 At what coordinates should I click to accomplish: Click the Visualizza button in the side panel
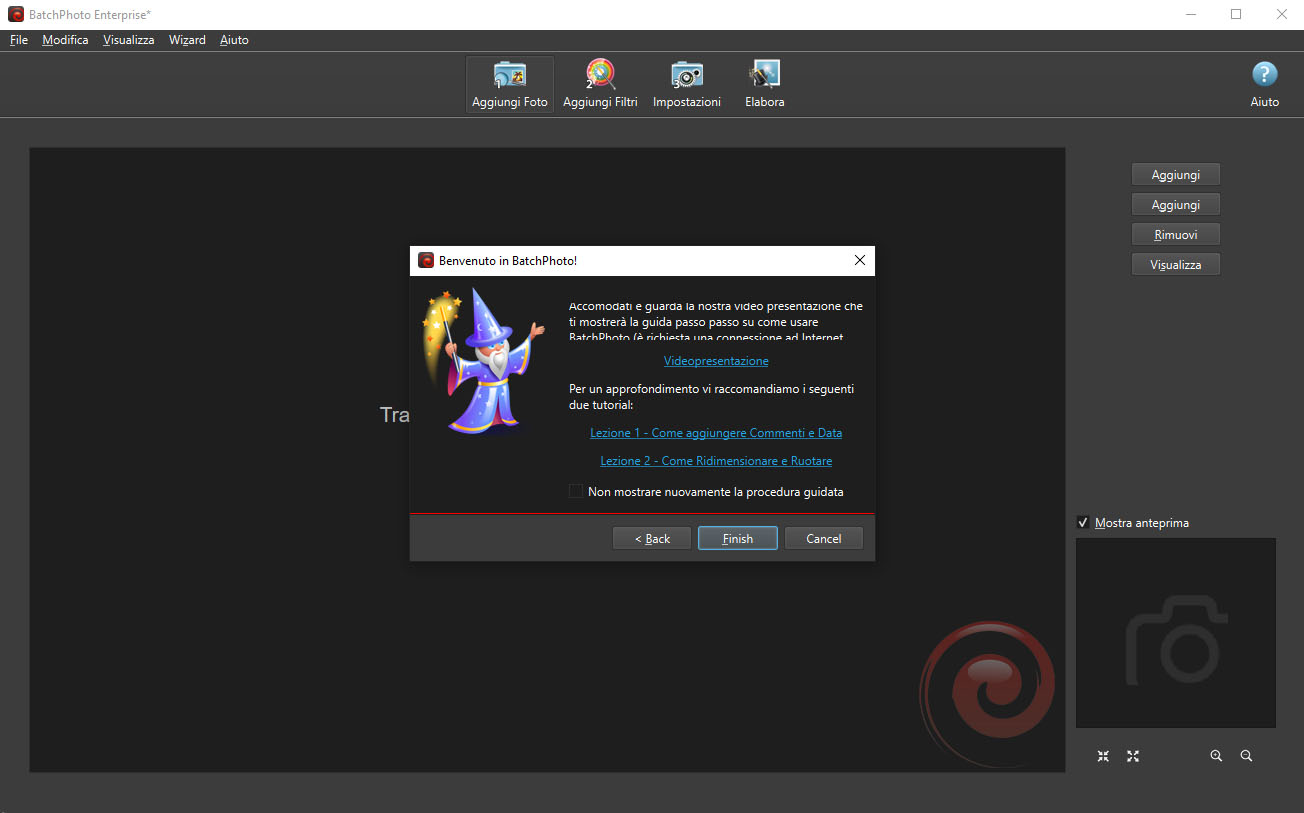[x=1176, y=265]
